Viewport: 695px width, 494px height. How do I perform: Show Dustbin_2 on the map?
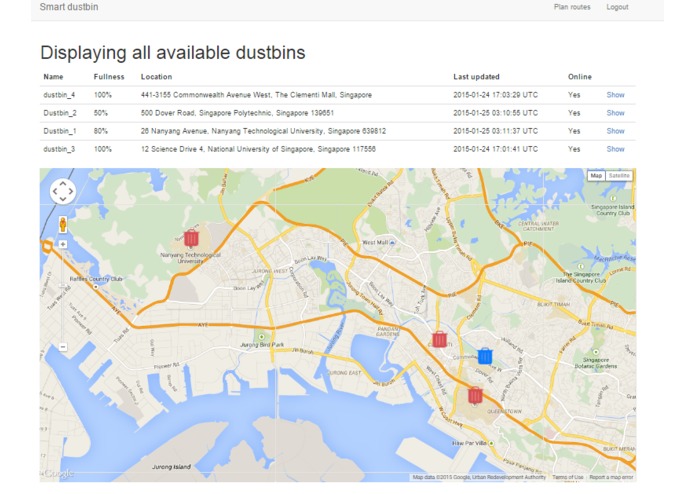[615, 113]
